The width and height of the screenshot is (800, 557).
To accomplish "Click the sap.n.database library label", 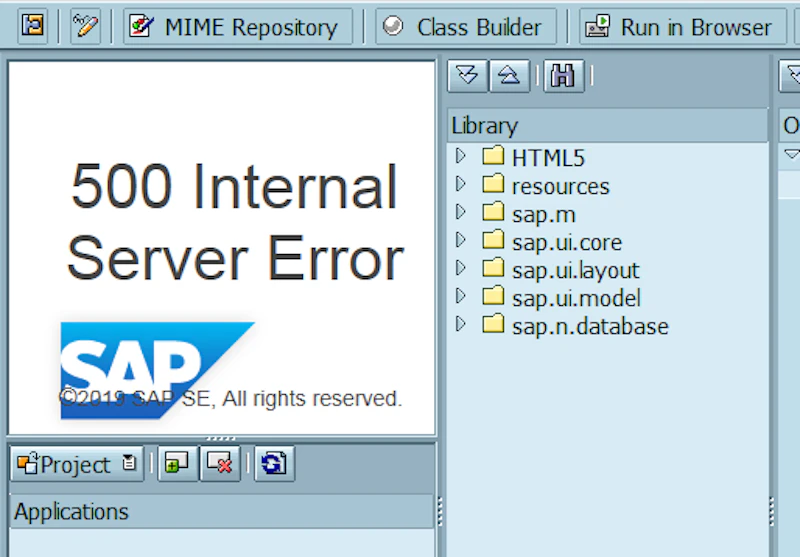I will pos(590,327).
